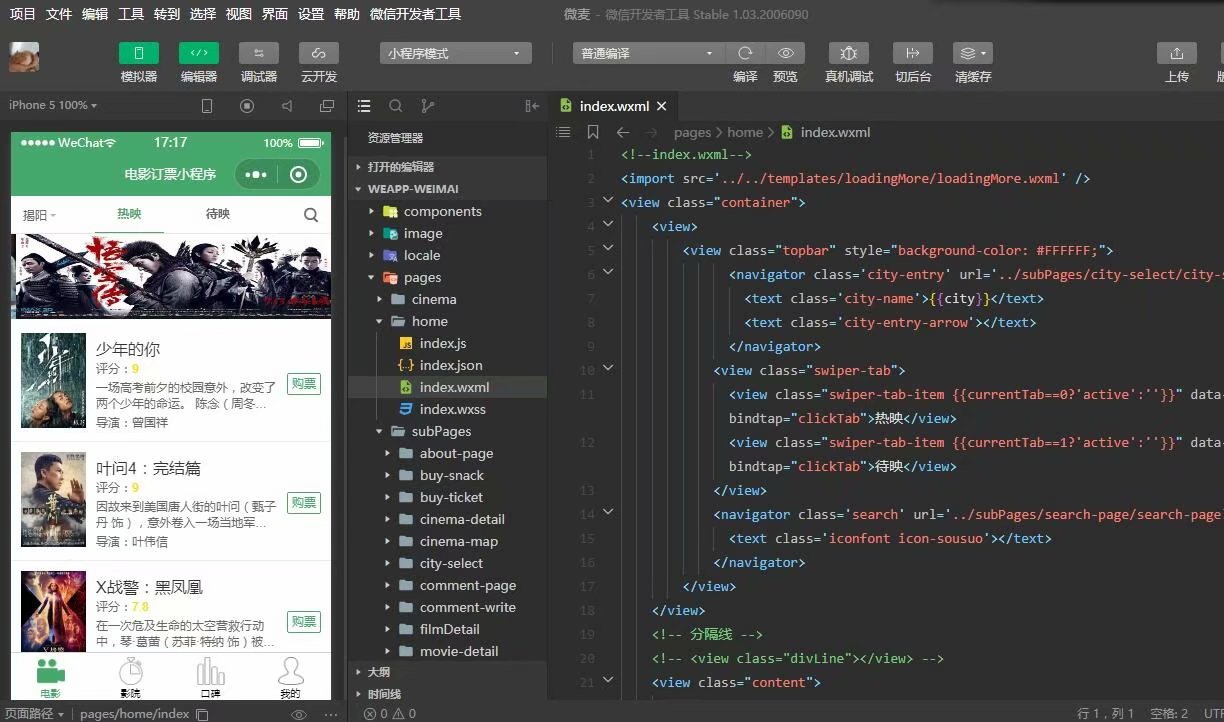
Task: Expand the 大纲 outline section
Action: pyautogui.click(x=447, y=672)
